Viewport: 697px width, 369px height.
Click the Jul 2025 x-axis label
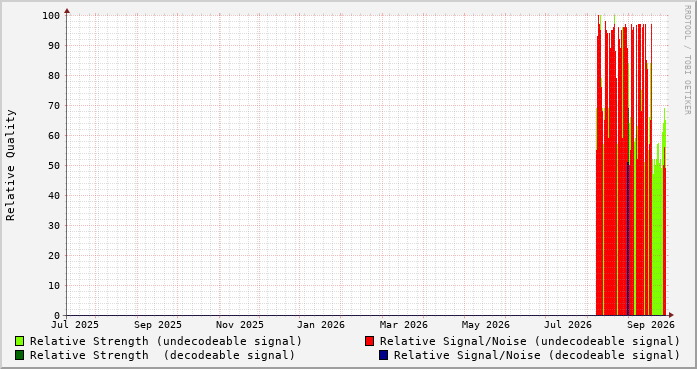[x=75, y=325]
